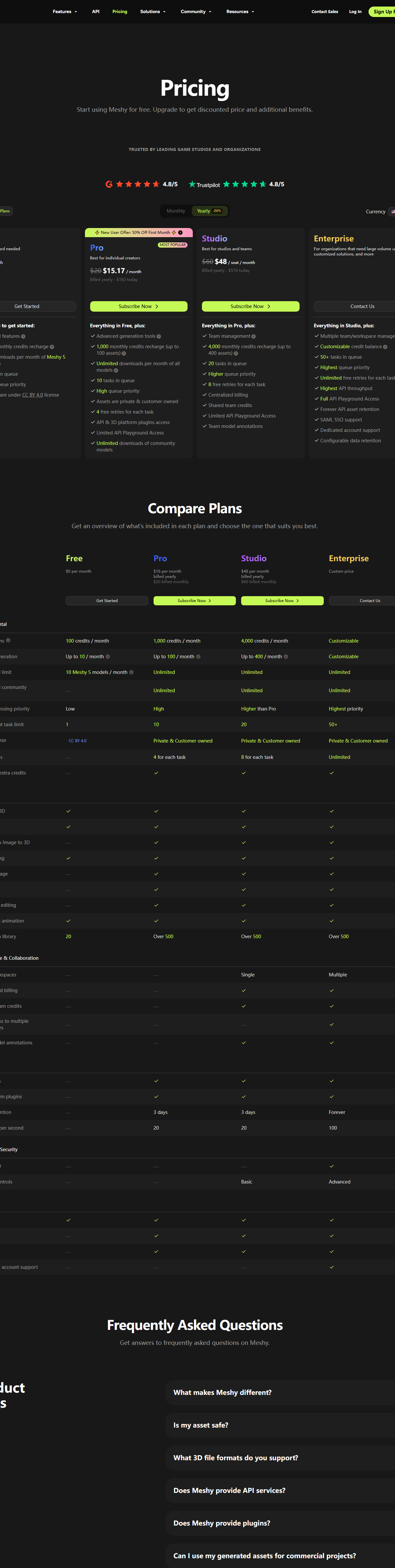Click Subscribe Now on the Studio card
Image resolution: width=395 pixels, height=1568 pixels.
click(251, 306)
